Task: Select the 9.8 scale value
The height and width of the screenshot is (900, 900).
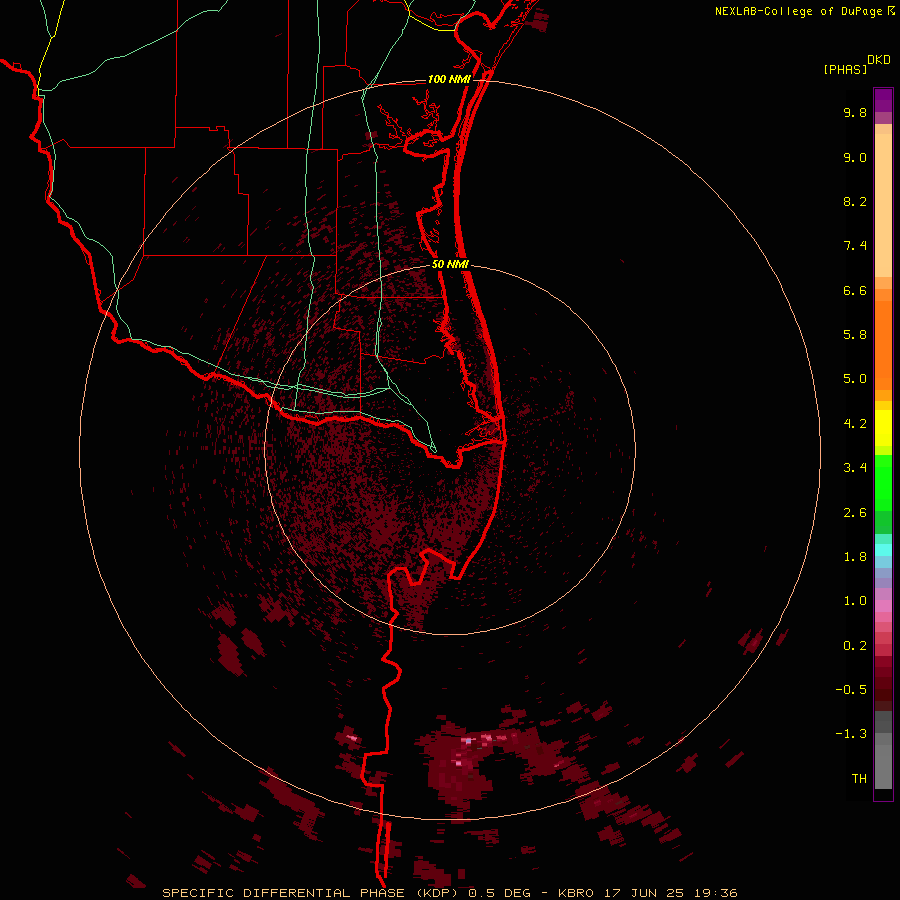Action: pos(855,112)
